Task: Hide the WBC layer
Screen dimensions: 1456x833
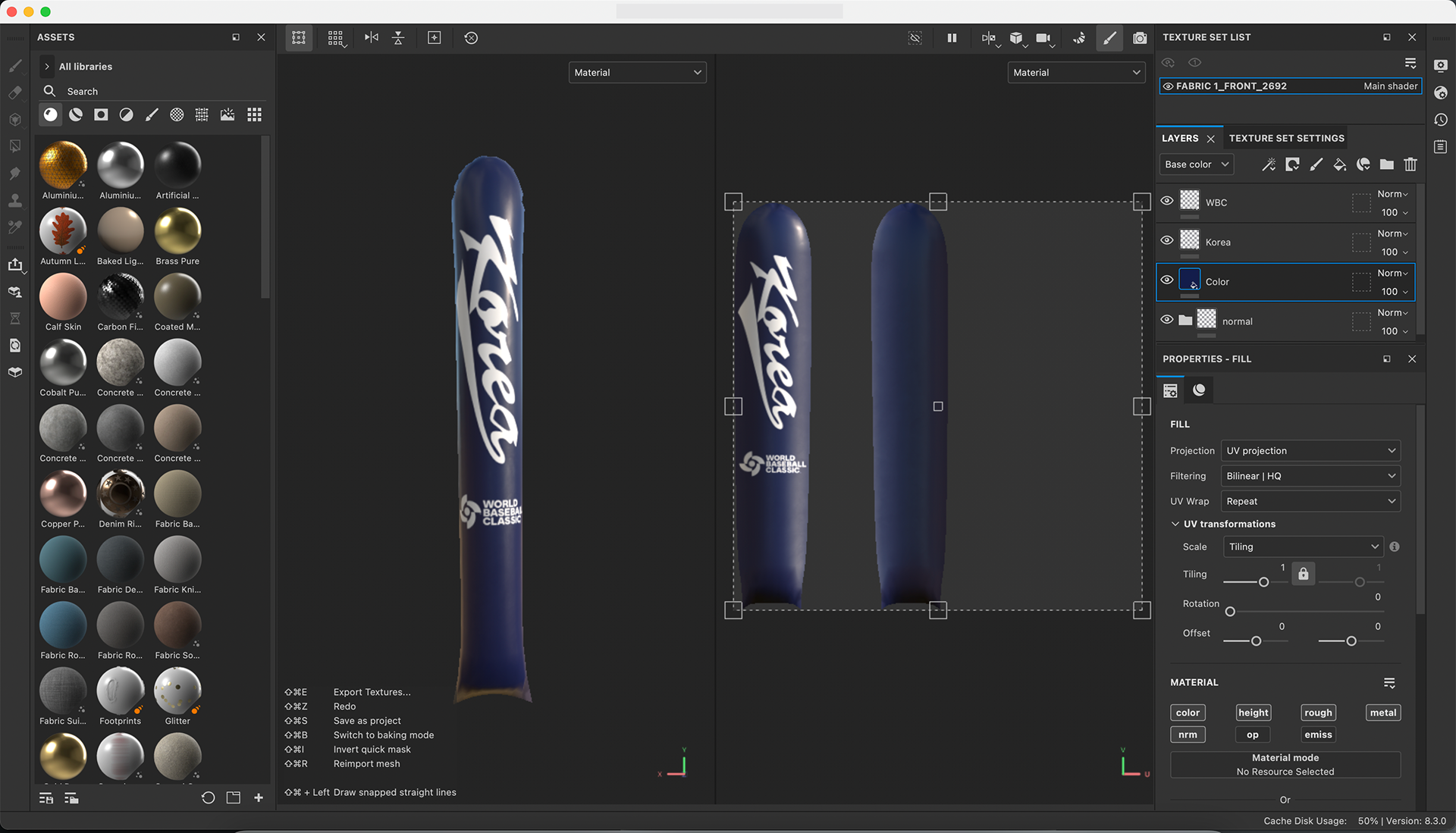Action: [1167, 201]
